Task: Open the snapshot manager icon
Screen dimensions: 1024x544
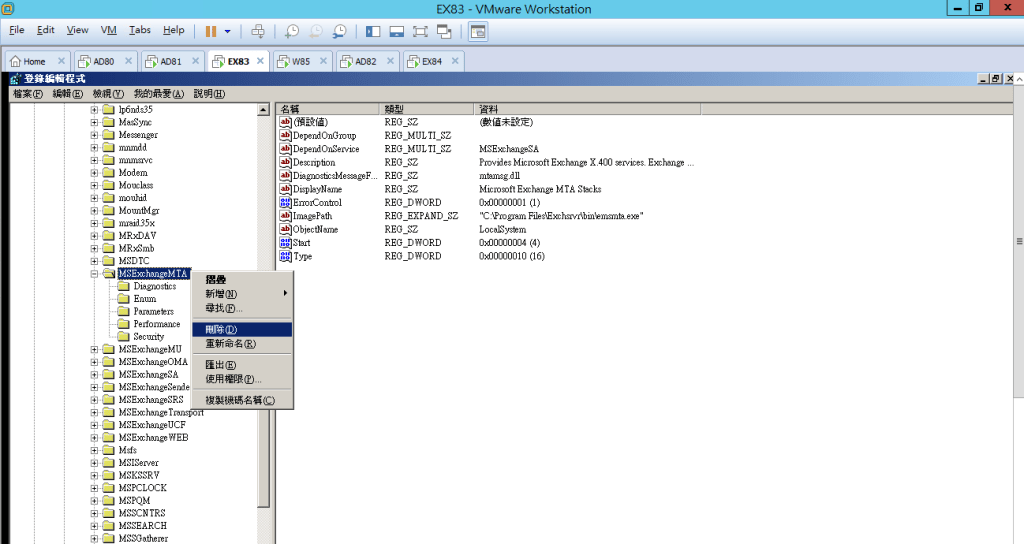Action: [340, 31]
